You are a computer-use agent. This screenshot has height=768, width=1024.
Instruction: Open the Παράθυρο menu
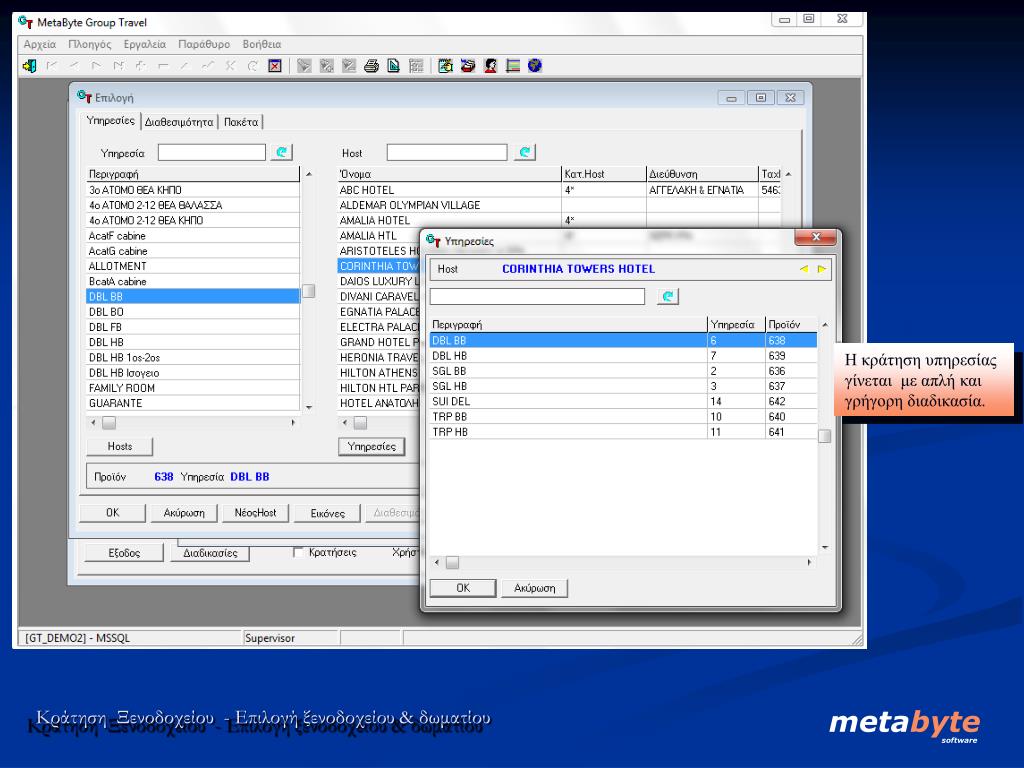tap(204, 44)
